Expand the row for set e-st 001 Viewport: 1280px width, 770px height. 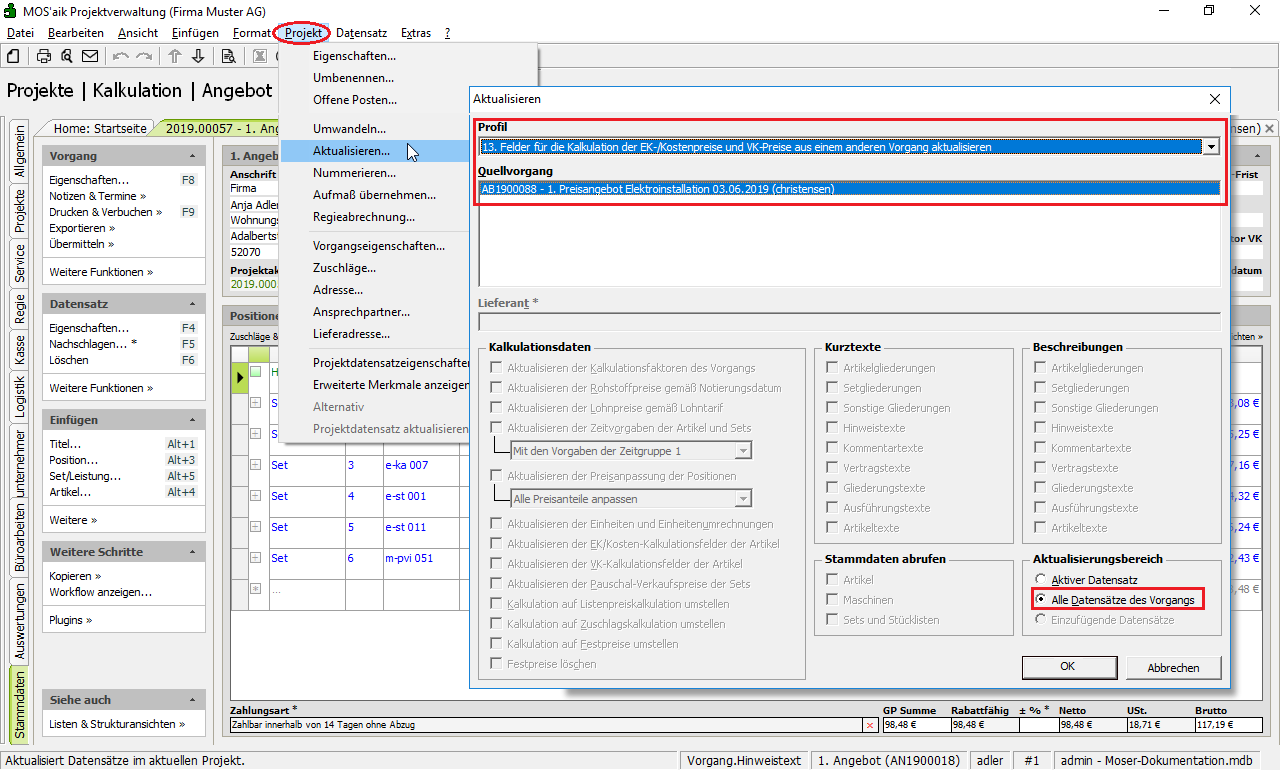coord(255,496)
